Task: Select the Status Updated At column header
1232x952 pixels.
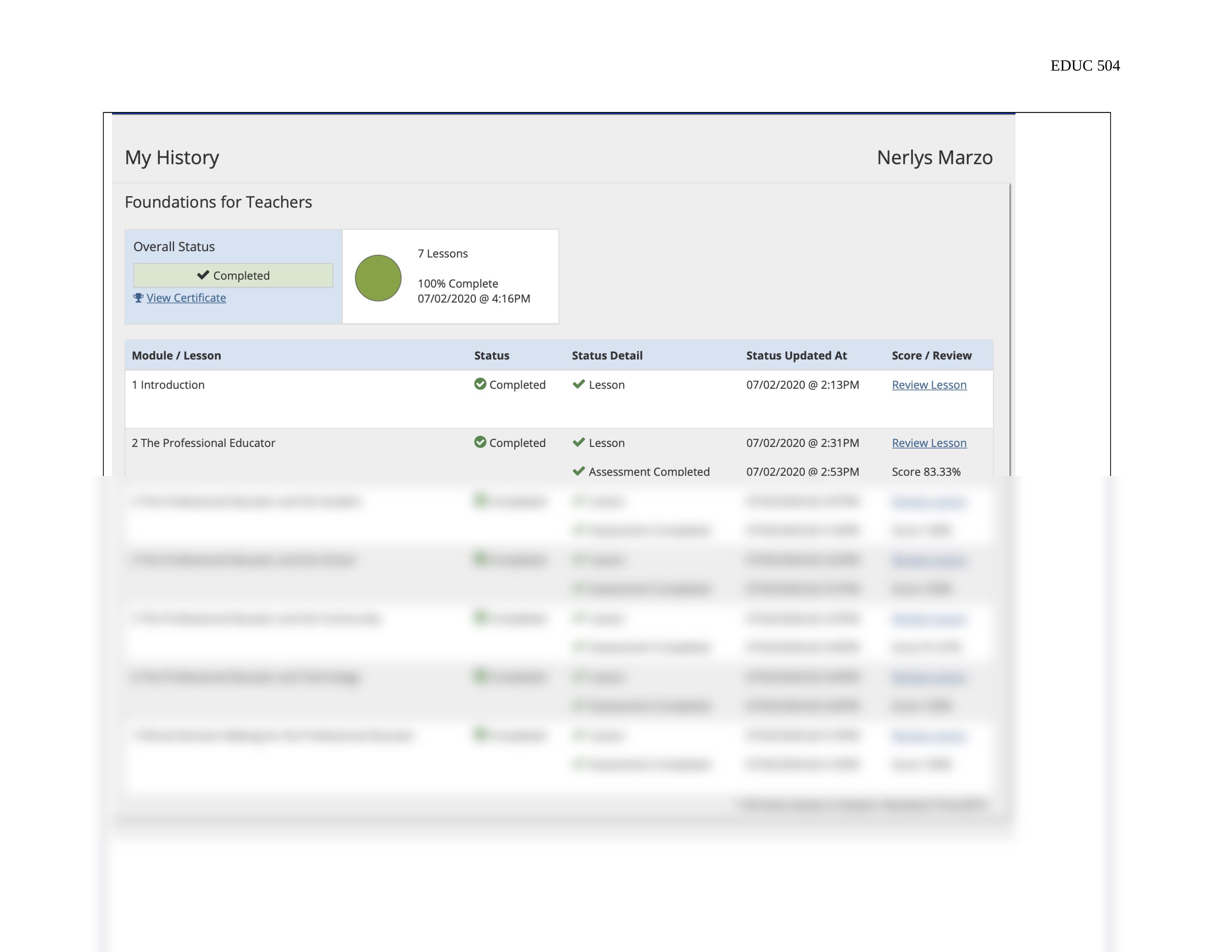Action: coord(797,355)
